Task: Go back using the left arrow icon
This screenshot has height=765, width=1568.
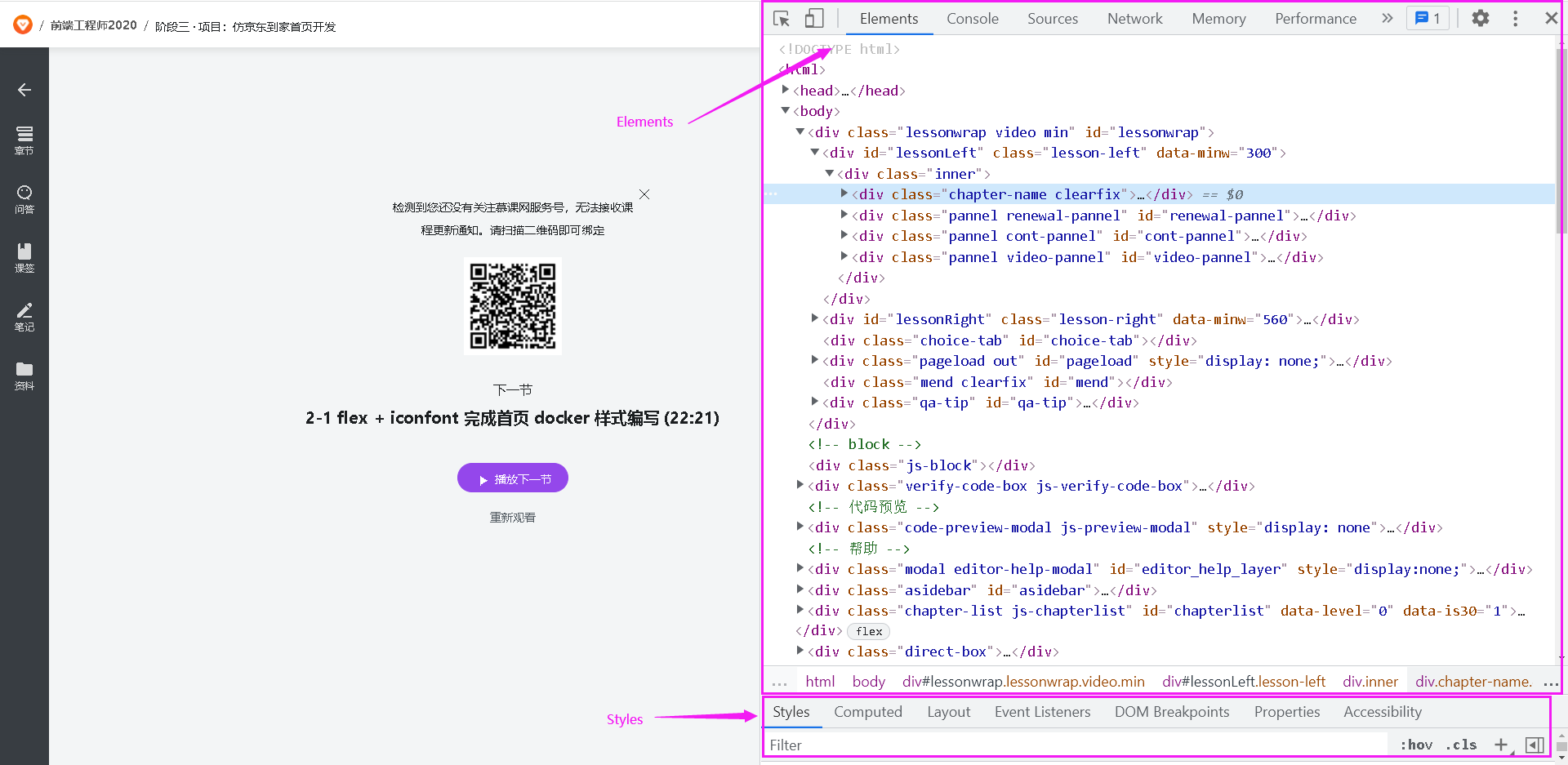Action: click(24, 90)
